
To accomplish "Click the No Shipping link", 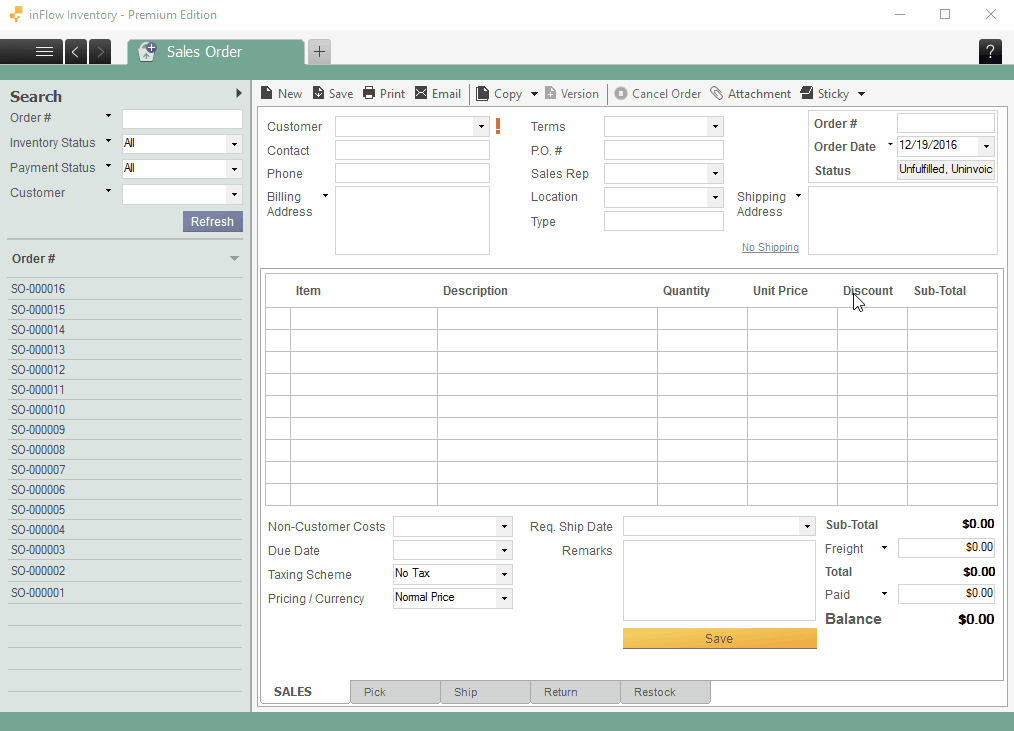I will tap(770, 247).
